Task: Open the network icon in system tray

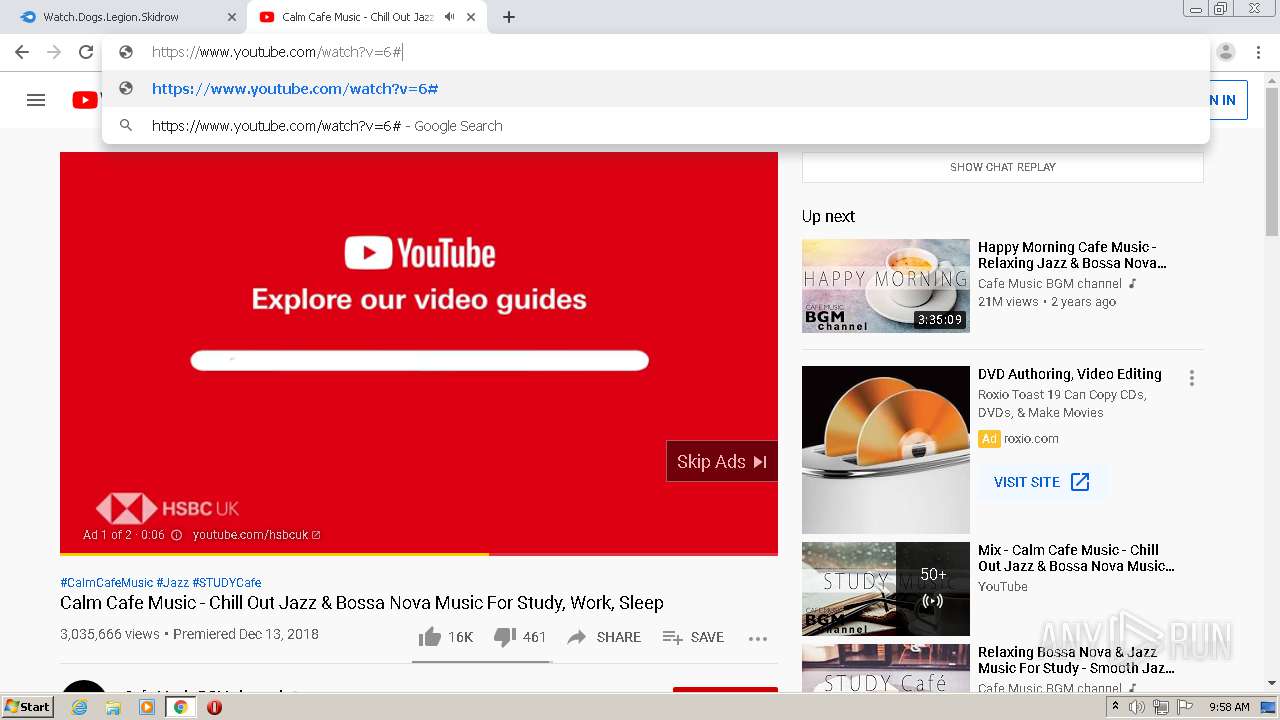Action: coord(1160,707)
